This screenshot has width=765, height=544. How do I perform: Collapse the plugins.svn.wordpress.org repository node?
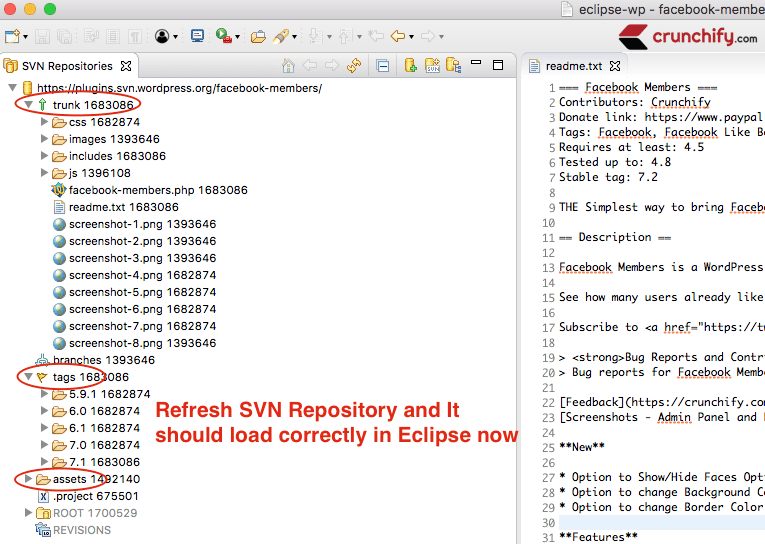click(x=13, y=88)
